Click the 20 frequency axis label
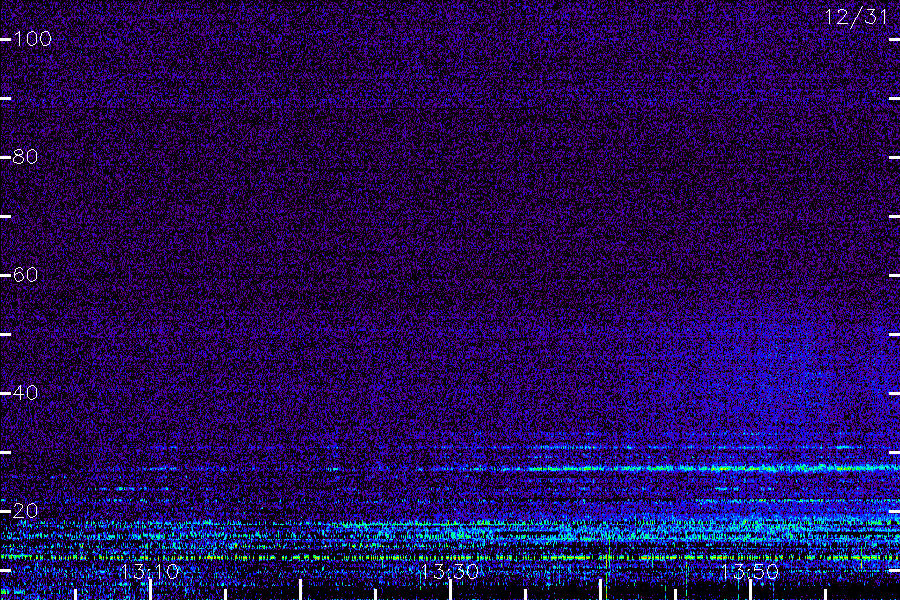 coord(25,511)
